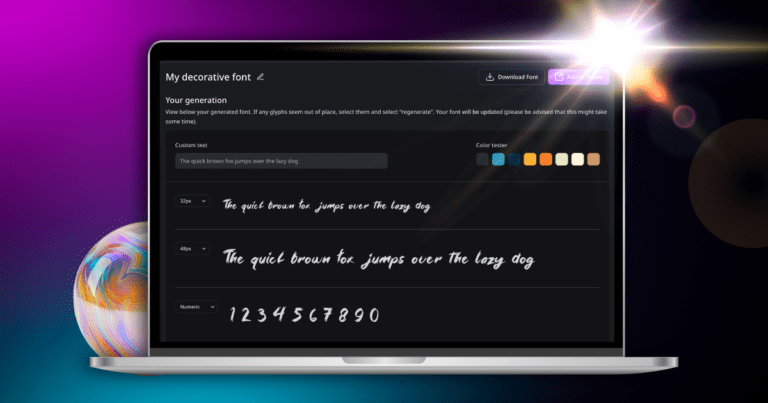Click the pencil icon beside My decorative font
Viewport: 768px width, 403px height.
coord(261,77)
